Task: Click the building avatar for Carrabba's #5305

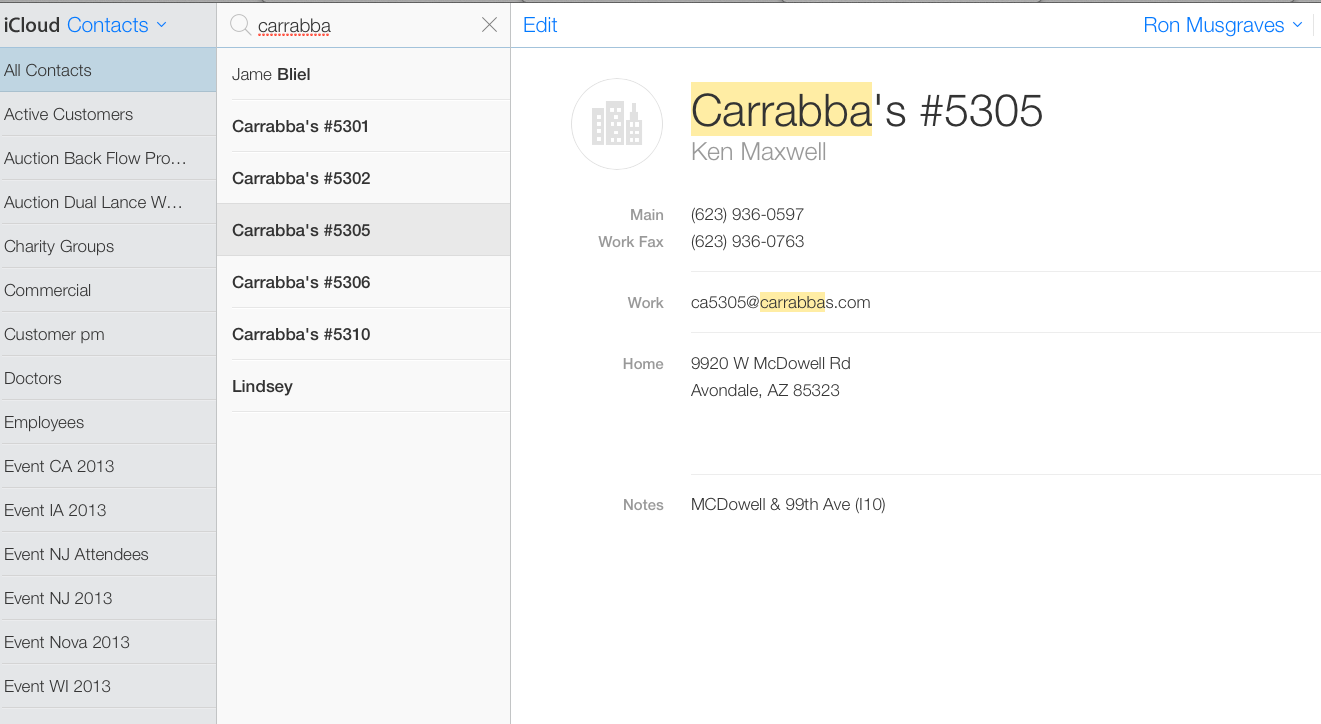Action: coord(617,124)
